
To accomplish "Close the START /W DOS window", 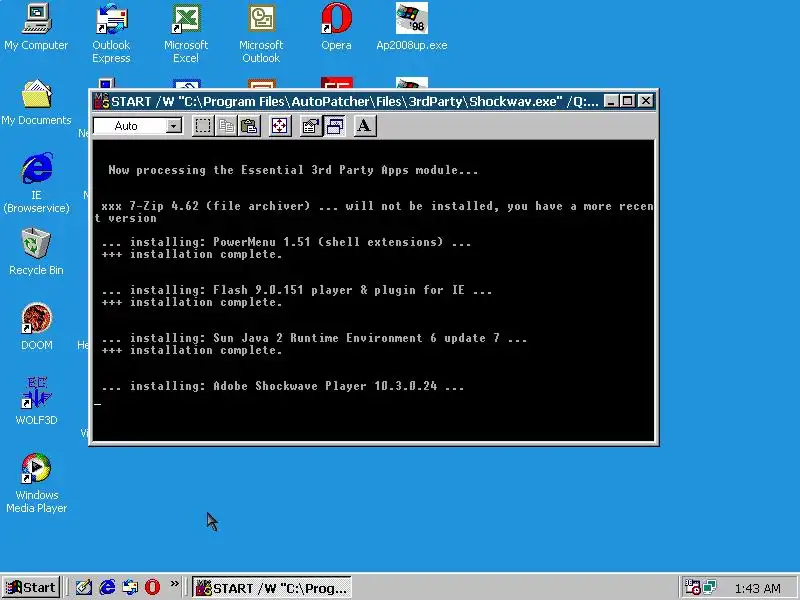I will [x=645, y=101].
